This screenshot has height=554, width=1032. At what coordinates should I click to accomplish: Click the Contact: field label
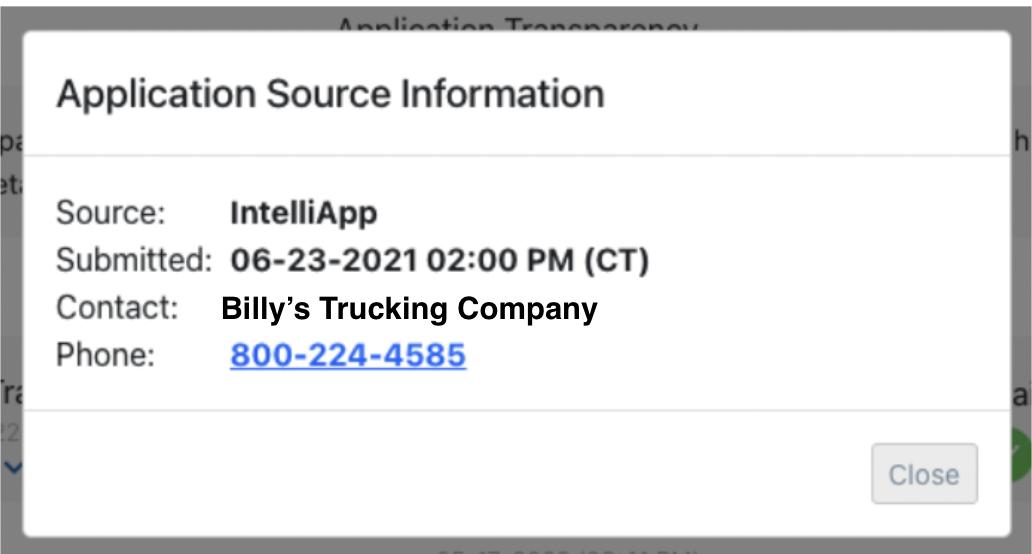pyautogui.click(x=117, y=308)
